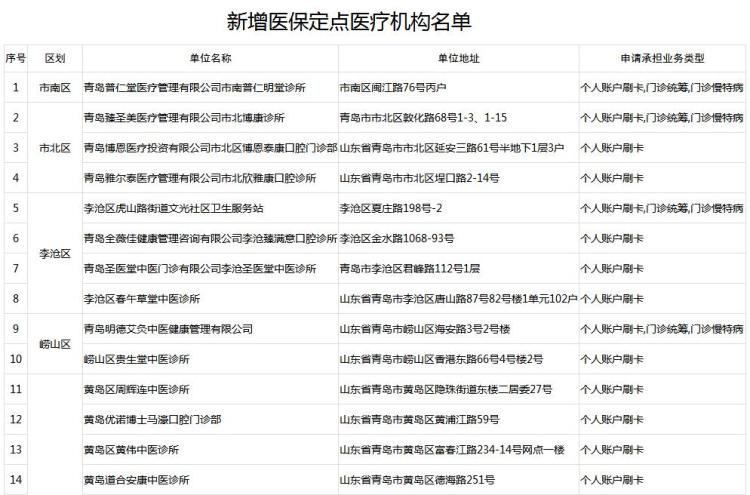Click 个人账户刷卡 cell for 博恩泰康口腔门诊部 row
The width and height of the screenshot is (750, 495).
(662, 148)
